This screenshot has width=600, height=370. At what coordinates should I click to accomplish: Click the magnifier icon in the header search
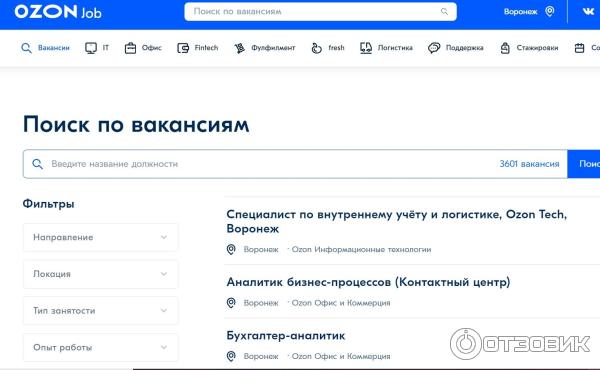pos(444,11)
